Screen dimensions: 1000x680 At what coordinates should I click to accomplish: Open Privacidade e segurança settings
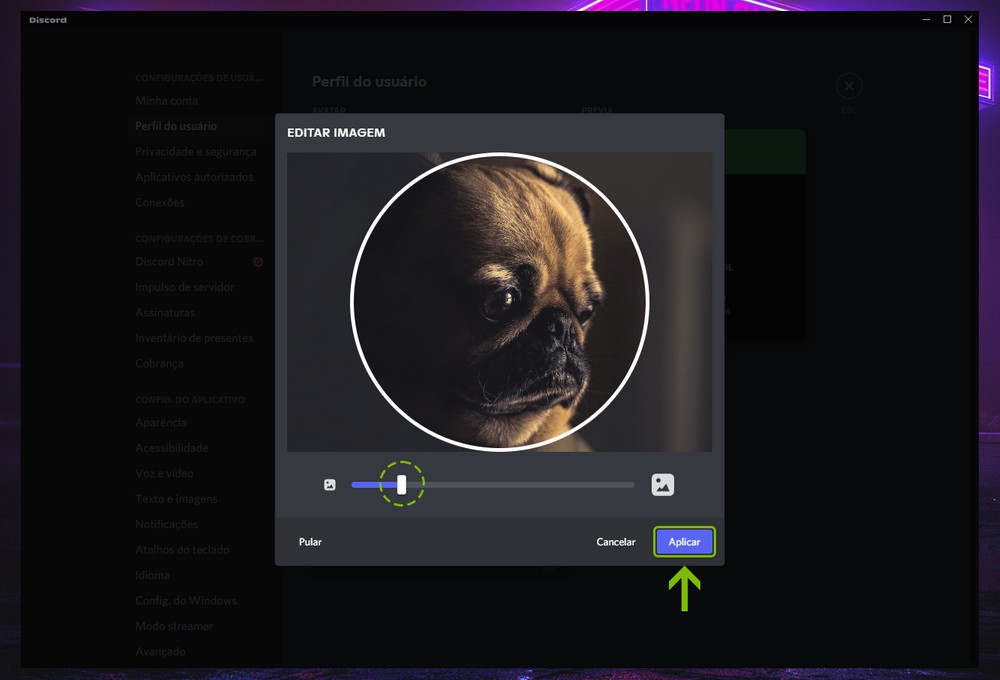(196, 152)
